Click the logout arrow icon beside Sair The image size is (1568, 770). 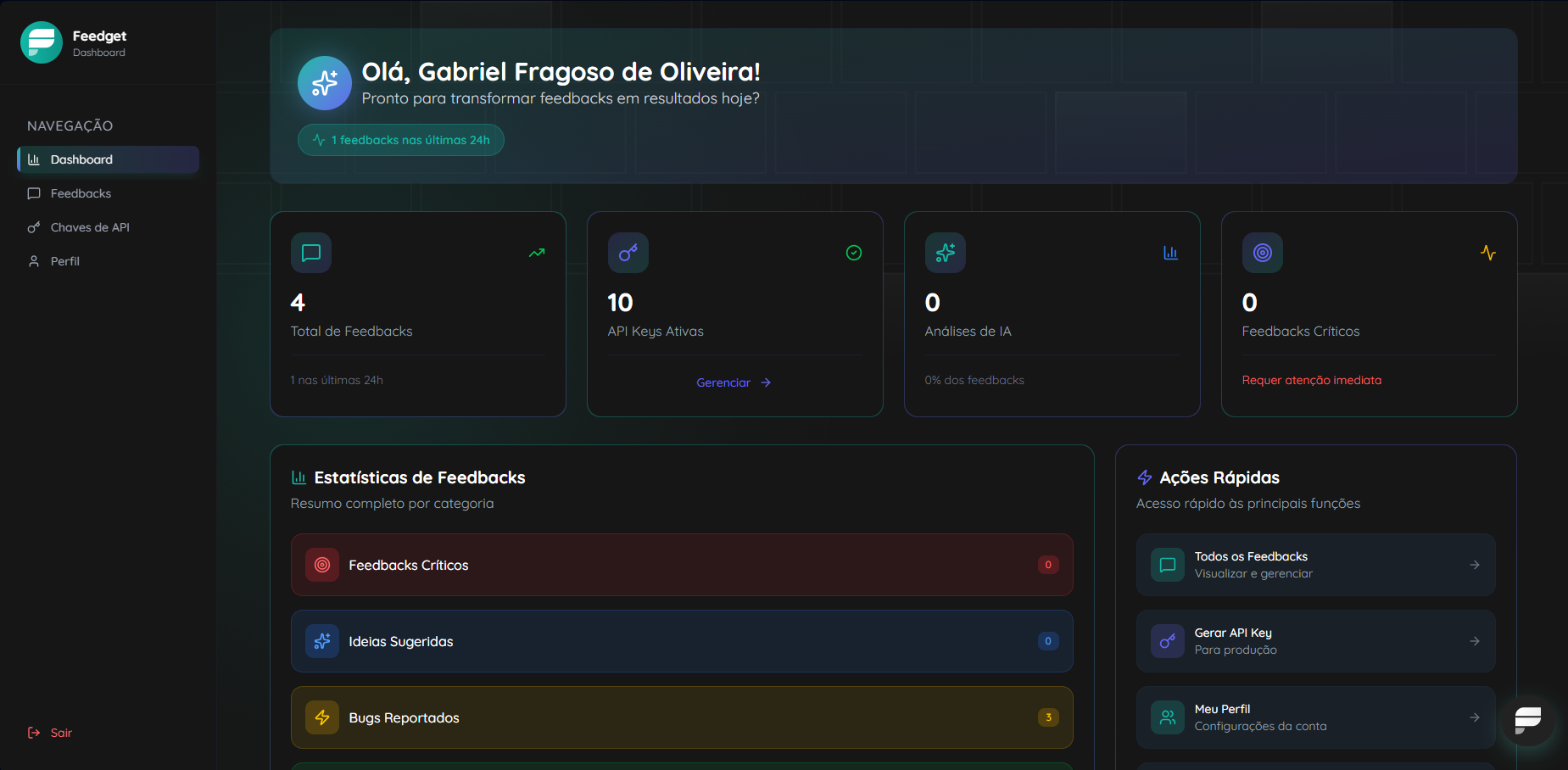[34, 733]
